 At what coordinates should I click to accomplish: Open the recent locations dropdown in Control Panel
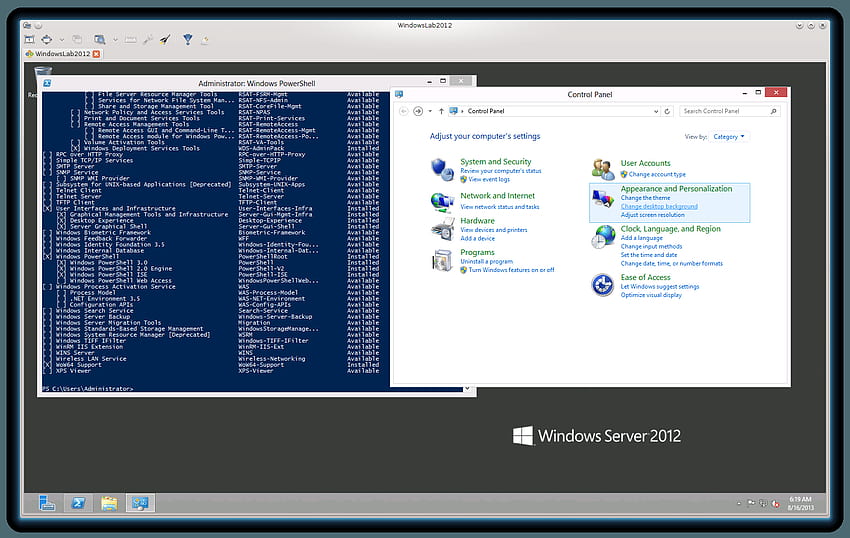(x=430, y=111)
